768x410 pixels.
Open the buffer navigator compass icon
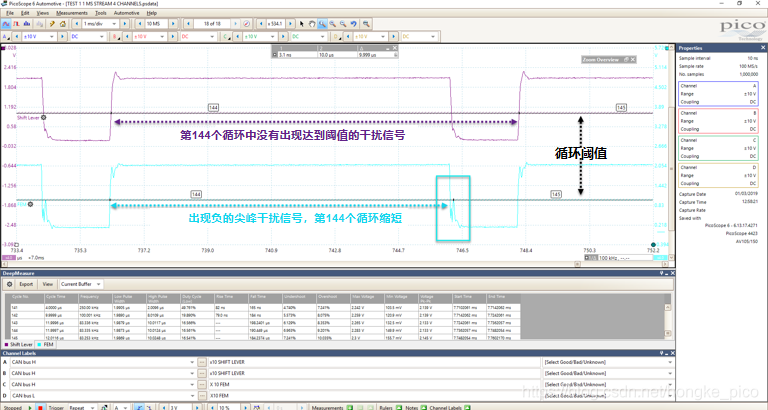[x=247, y=24]
